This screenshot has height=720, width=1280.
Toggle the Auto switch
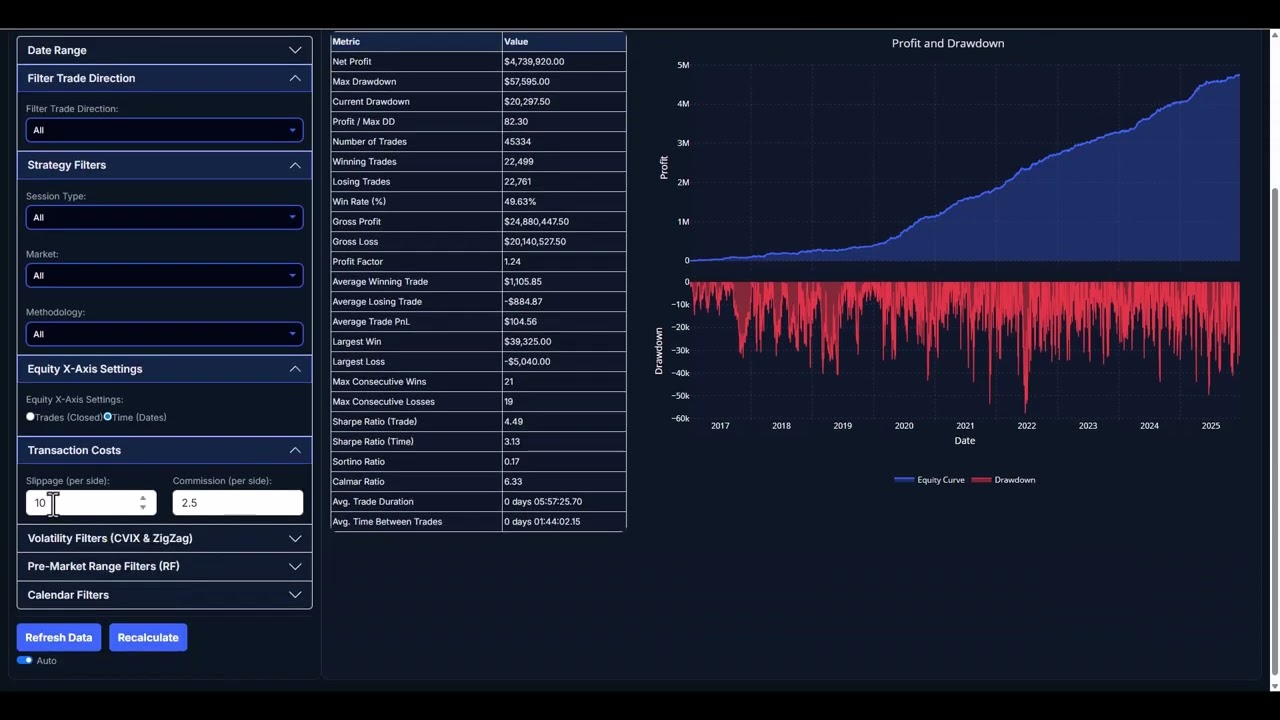(25, 660)
